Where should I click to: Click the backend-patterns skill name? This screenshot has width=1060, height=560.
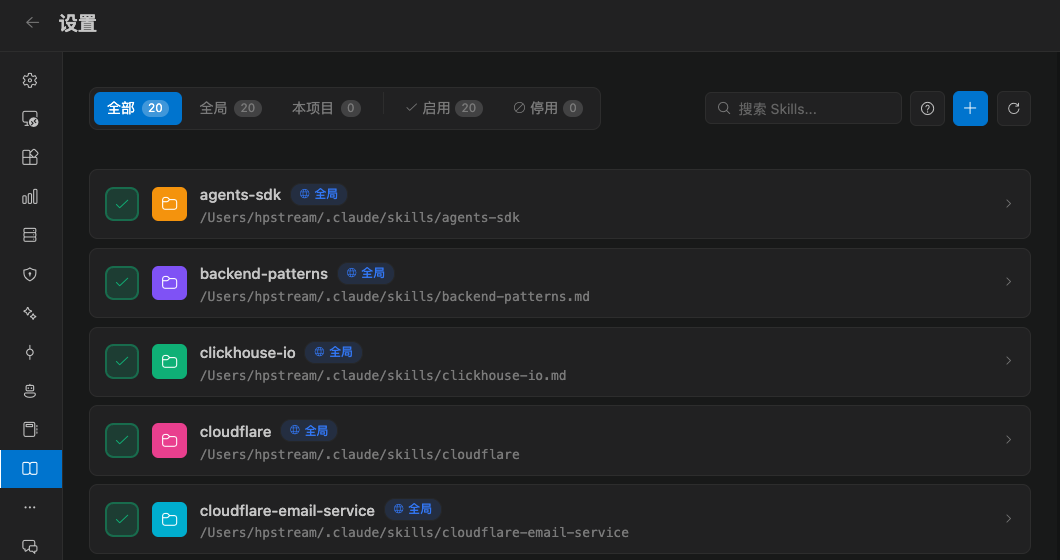[264, 274]
